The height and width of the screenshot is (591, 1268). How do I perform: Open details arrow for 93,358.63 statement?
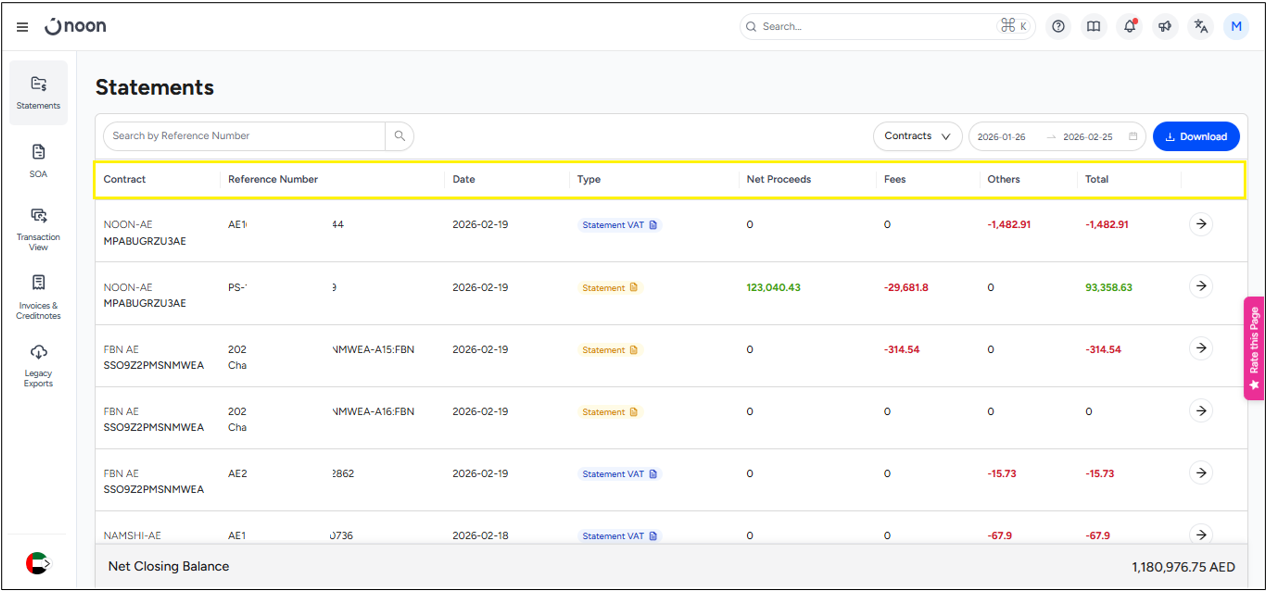point(1200,286)
